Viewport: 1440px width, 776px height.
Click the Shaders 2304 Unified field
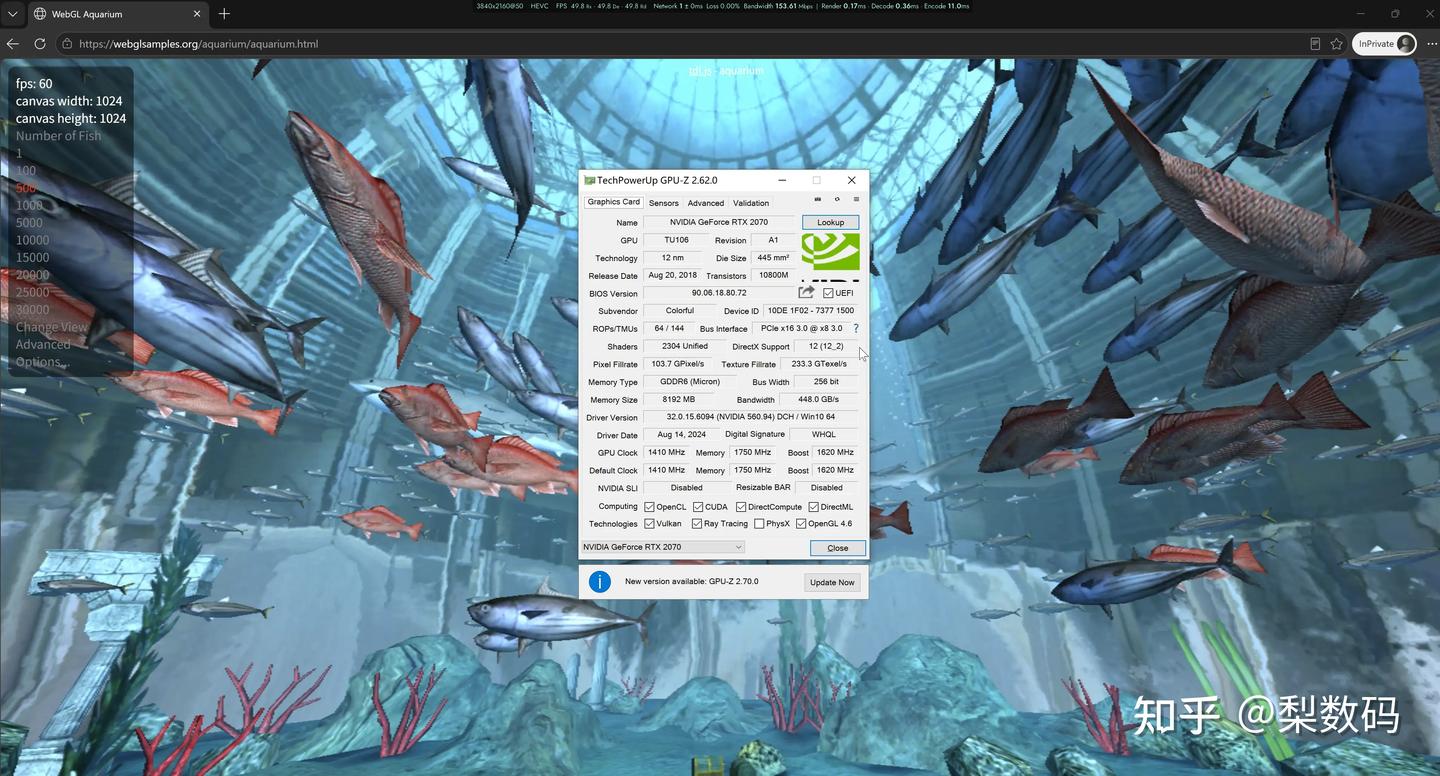685,346
